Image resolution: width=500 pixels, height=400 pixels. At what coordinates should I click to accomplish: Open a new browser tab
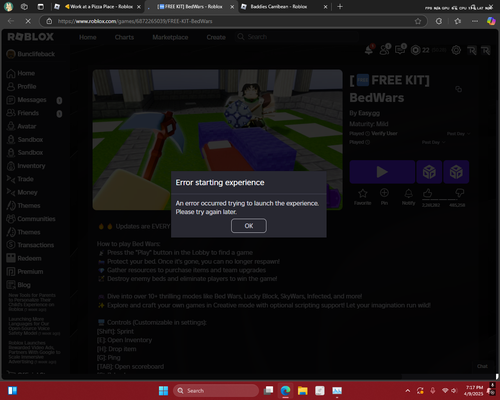click(340, 7)
